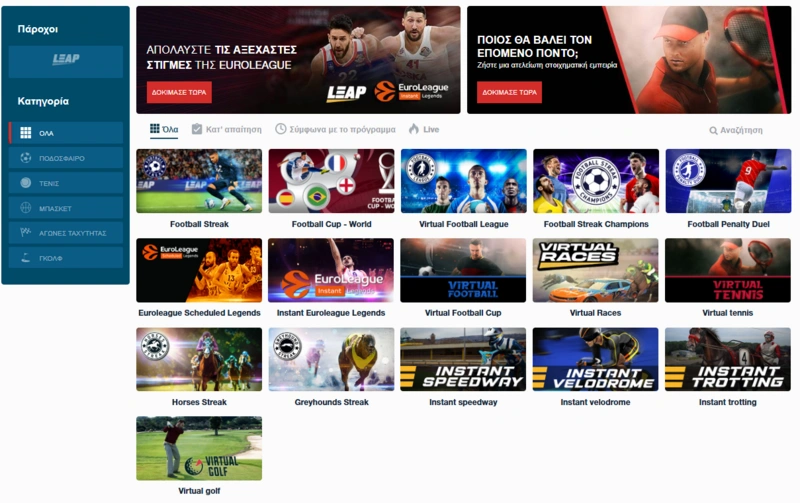Open the Football Penalty Duel thumbnail
Viewport: 800px width, 503px height.
click(728, 181)
